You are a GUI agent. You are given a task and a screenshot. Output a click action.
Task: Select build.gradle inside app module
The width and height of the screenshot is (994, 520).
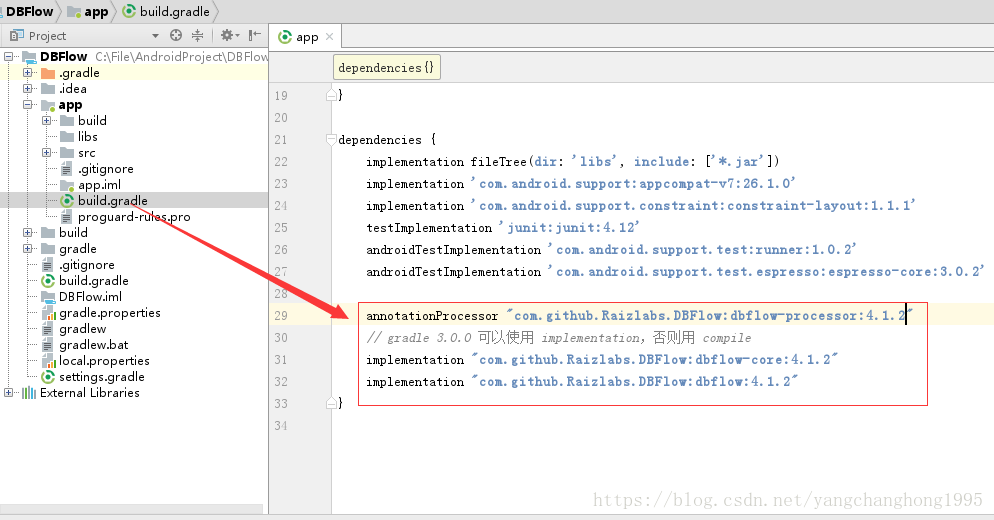(112, 200)
